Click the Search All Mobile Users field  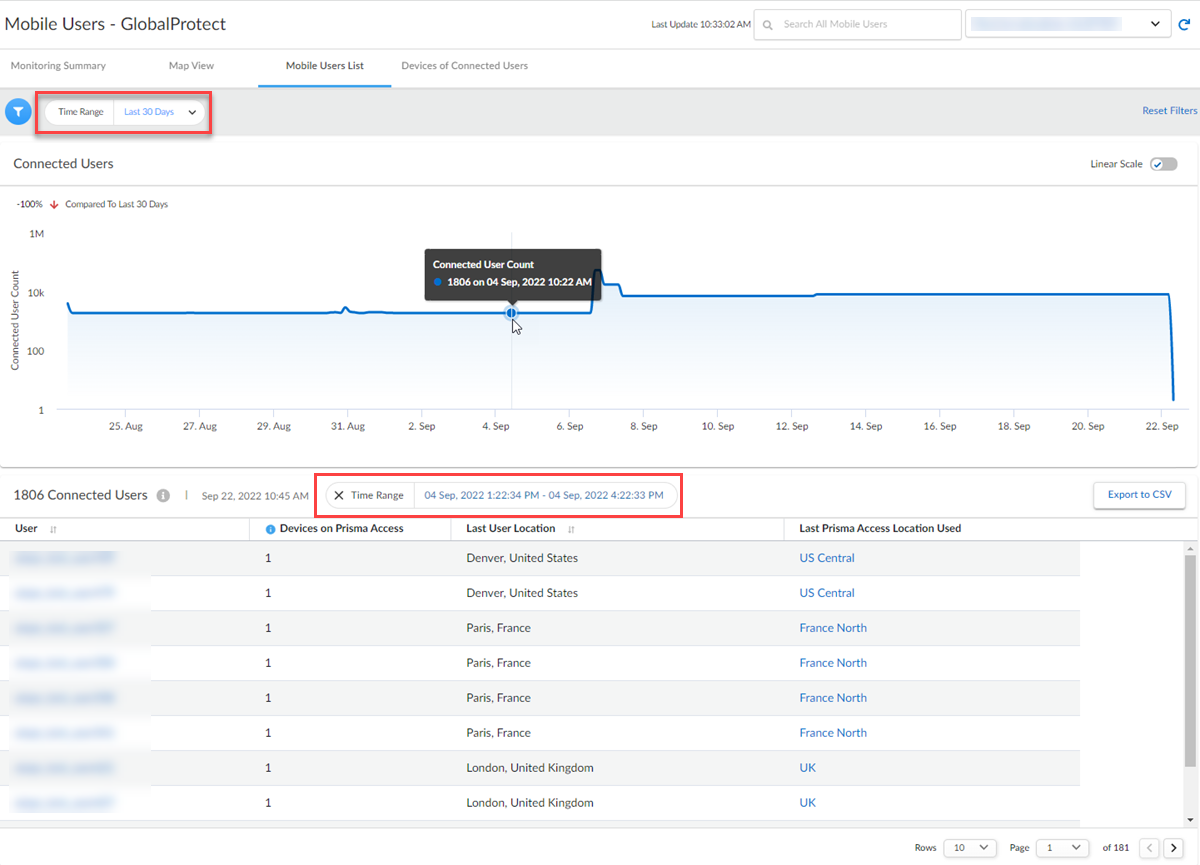(856, 24)
